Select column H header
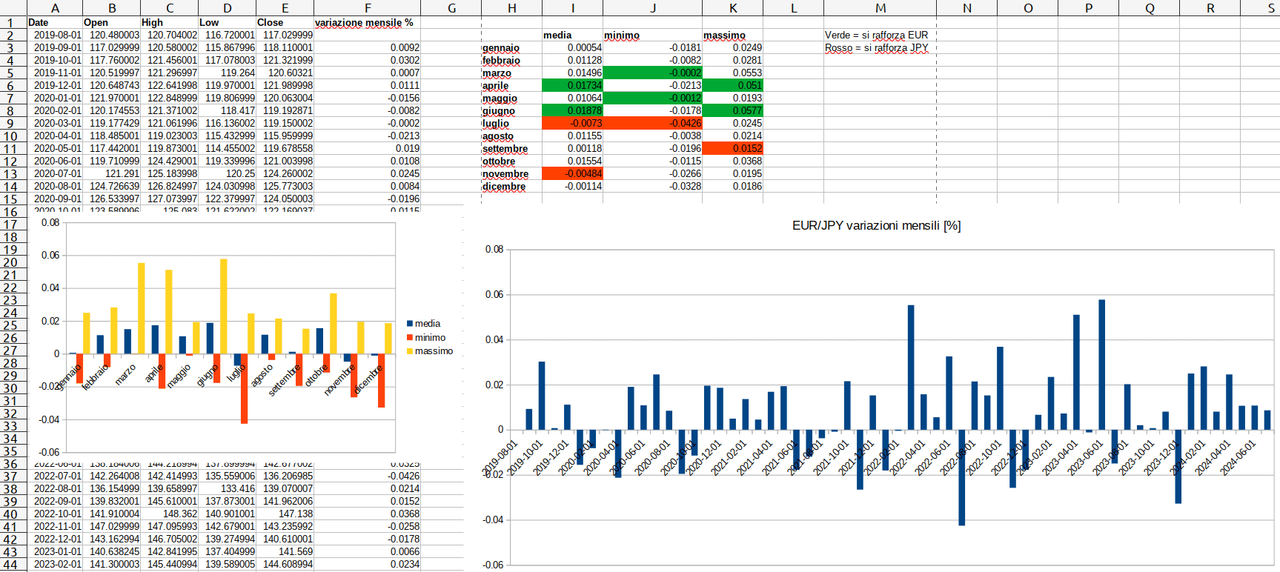 point(511,7)
